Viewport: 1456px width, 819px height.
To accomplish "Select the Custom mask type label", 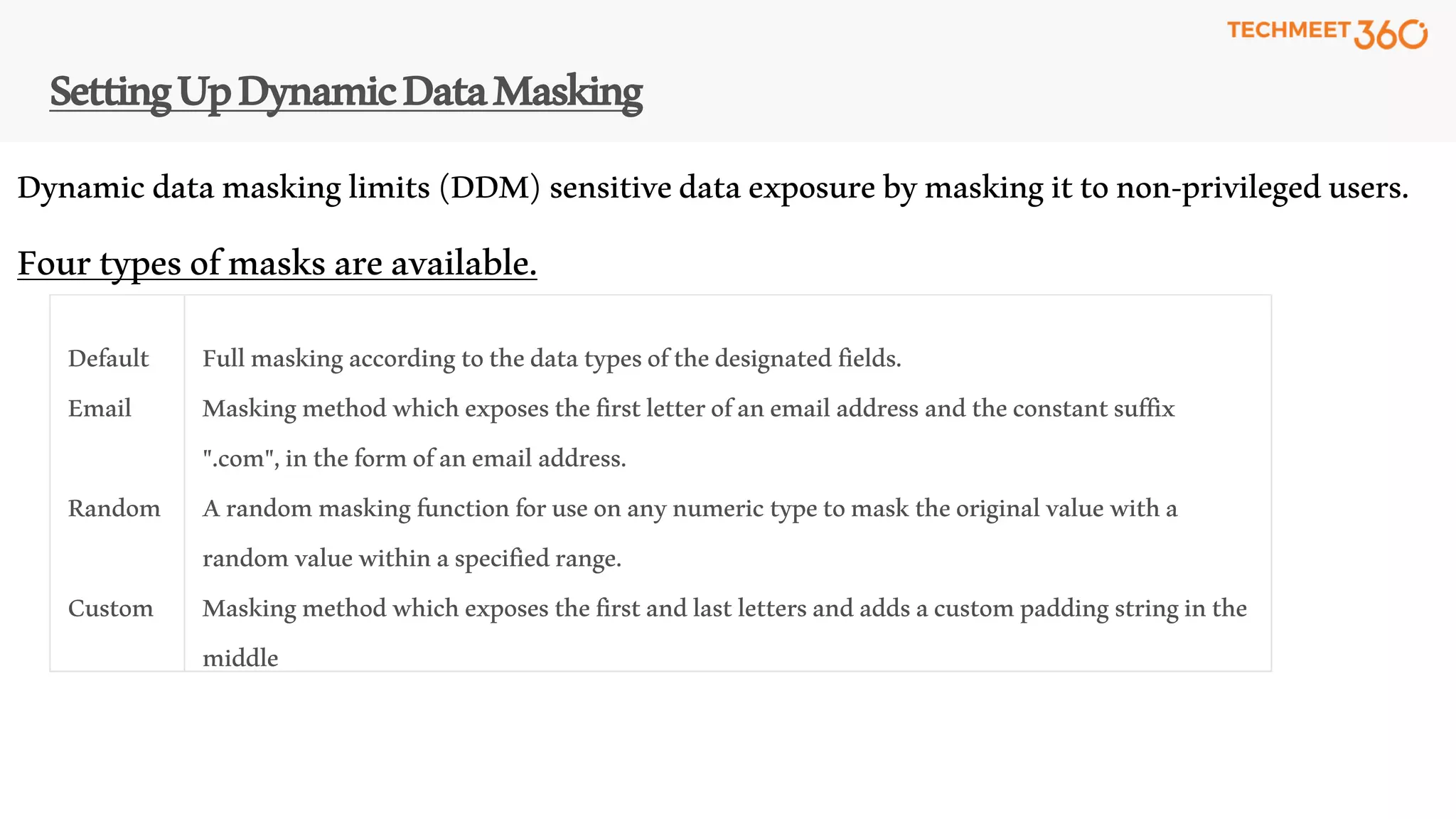I will coord(110,609).
